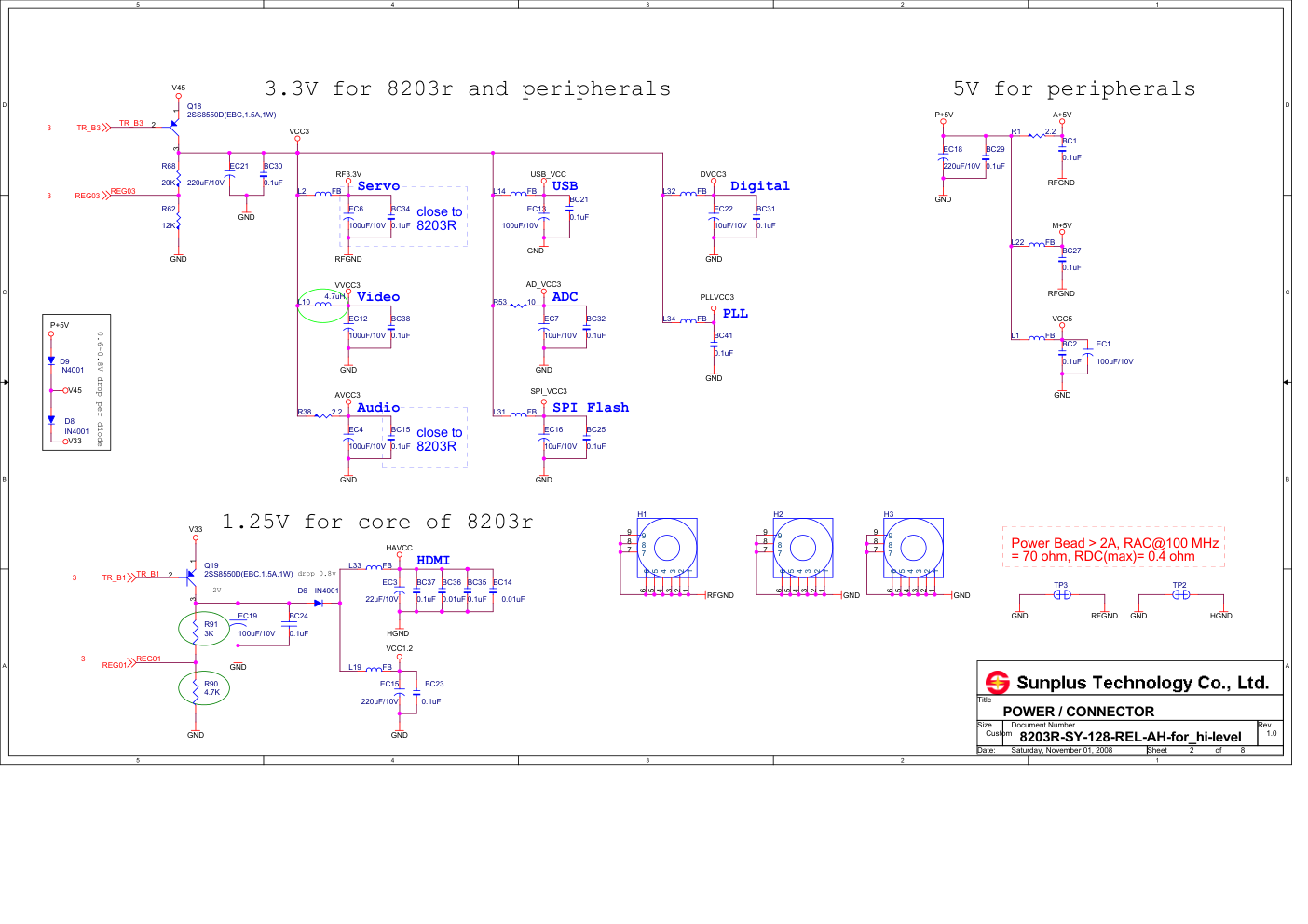Viewport: 1308px width, 924px height.
Task: Click the H2 mounting hole symbol
Action: point(803,549)
